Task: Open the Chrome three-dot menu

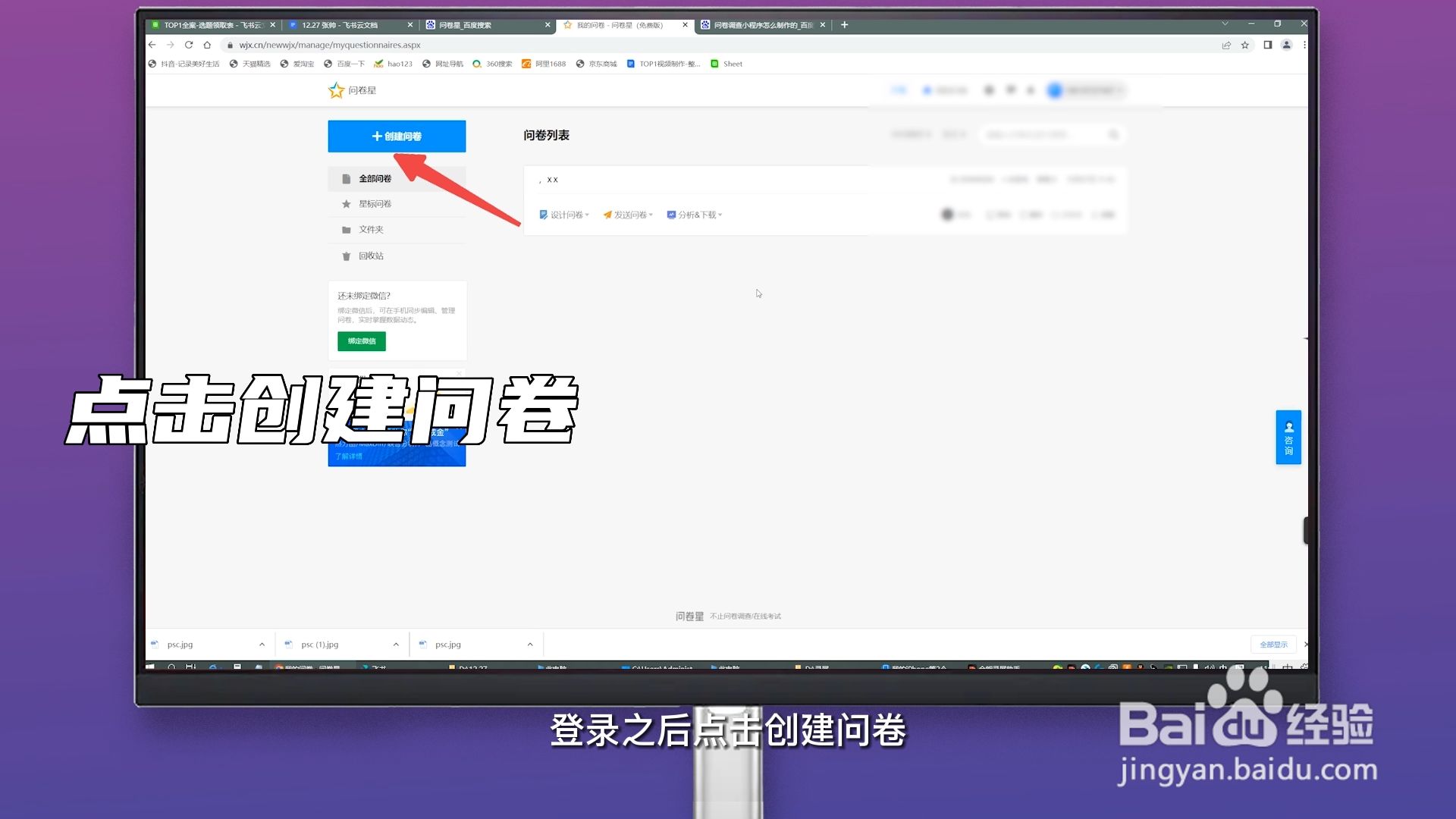Action: pyautogui.click(x=1304, y=45)
